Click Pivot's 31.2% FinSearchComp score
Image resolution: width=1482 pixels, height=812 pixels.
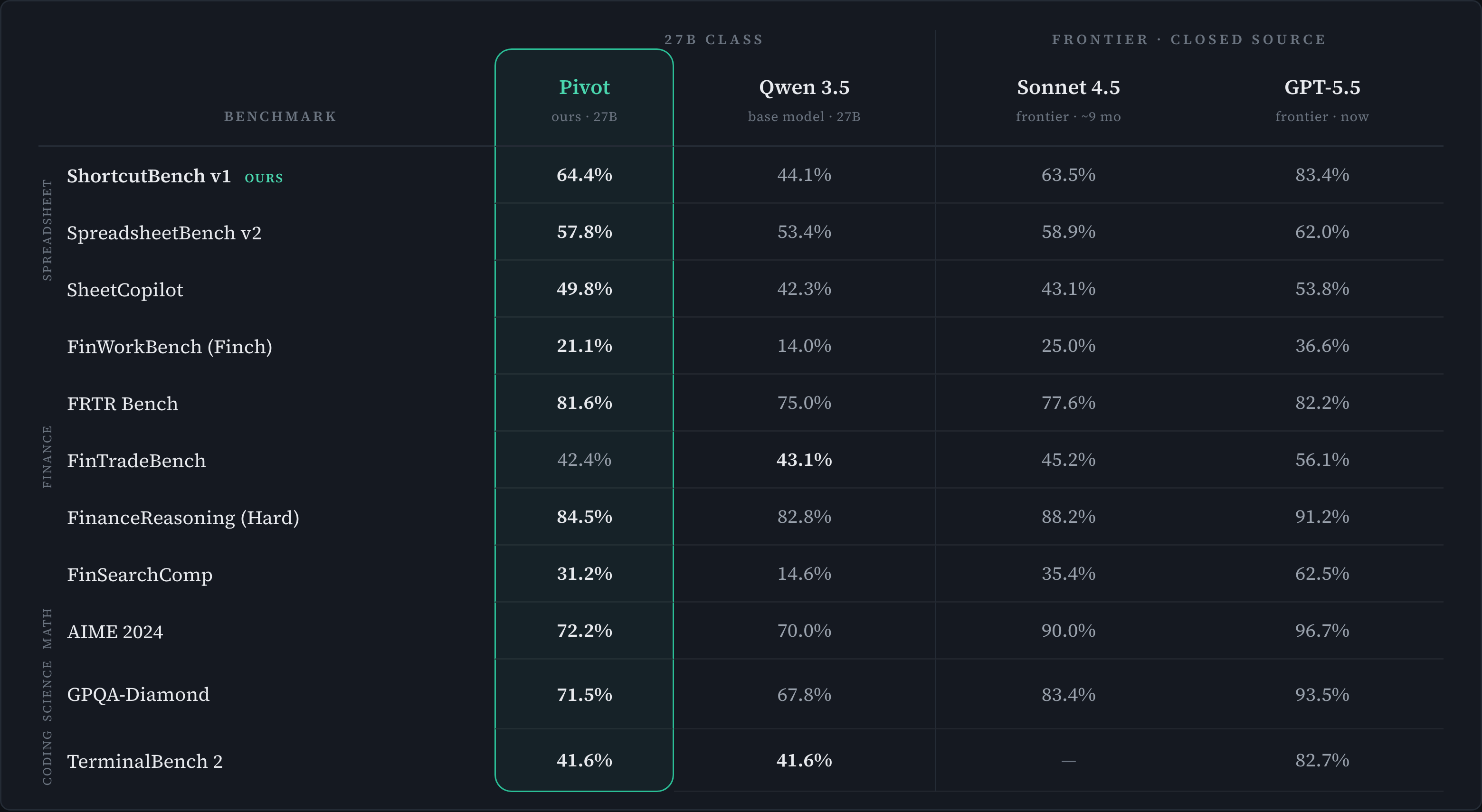click(x=584, y=573)
